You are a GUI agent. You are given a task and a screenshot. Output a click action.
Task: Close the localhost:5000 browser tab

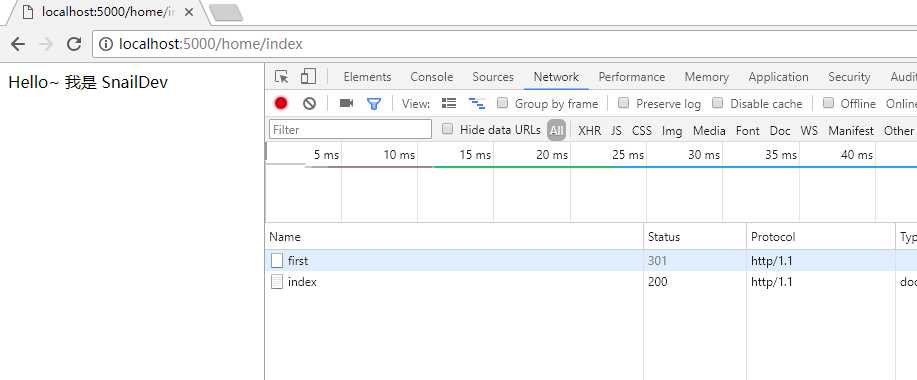point(188,12)
